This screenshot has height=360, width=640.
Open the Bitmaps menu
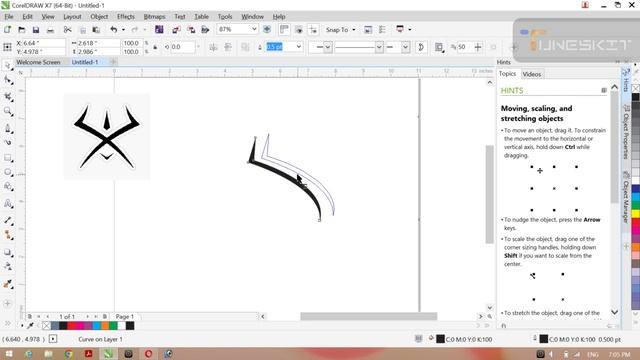[x=154, y=17]
